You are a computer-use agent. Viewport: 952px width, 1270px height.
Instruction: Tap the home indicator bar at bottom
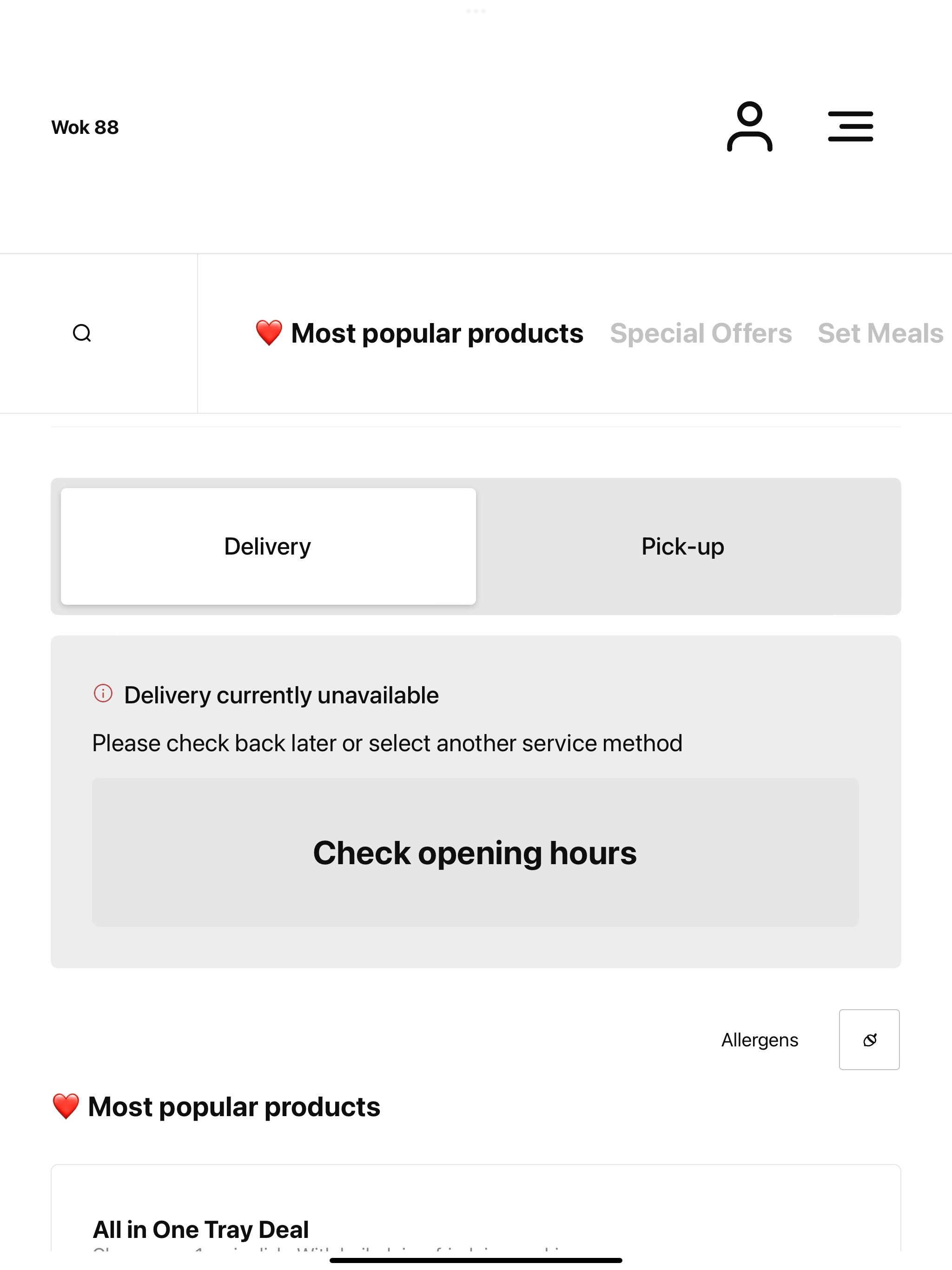476,1260
